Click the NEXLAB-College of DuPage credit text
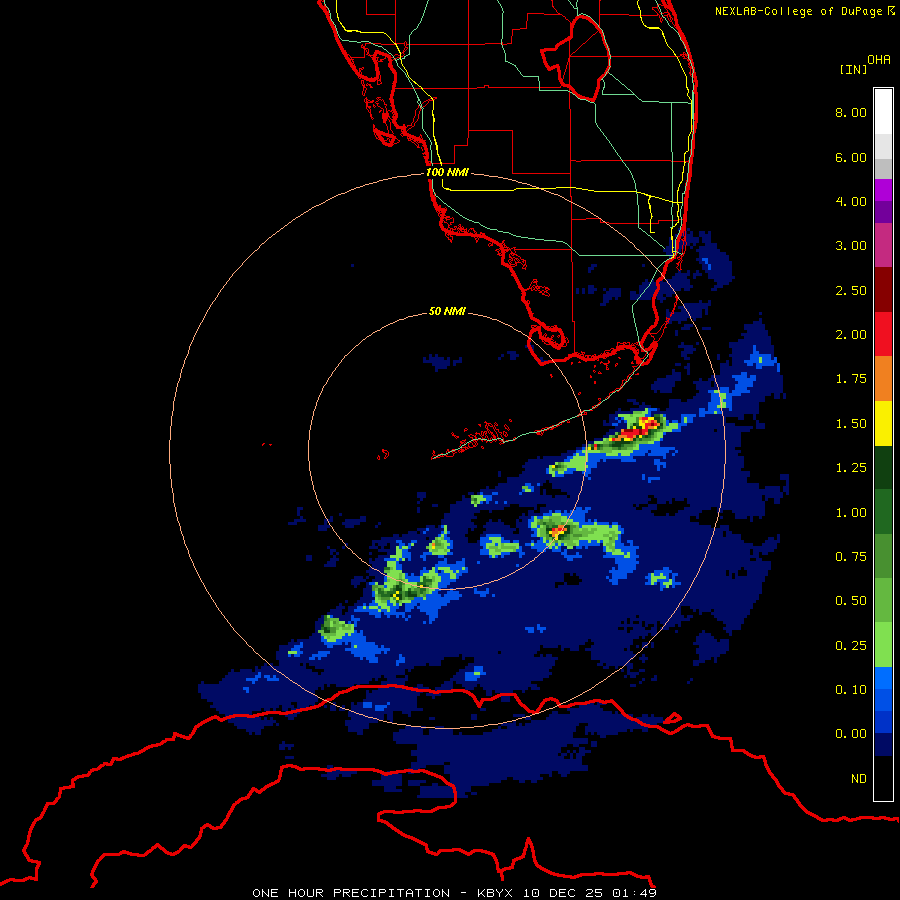This screenshot has height=900, width=900. [804, 11]
